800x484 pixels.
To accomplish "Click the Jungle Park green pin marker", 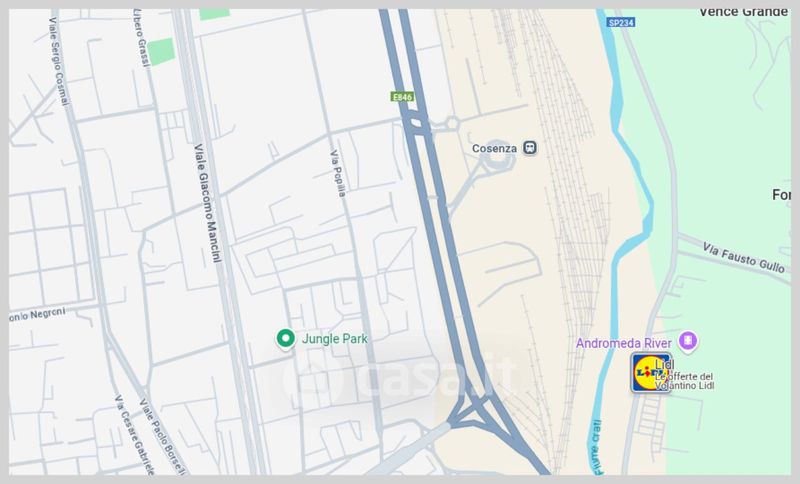I will pyautogui.click(x=286, y=339).
